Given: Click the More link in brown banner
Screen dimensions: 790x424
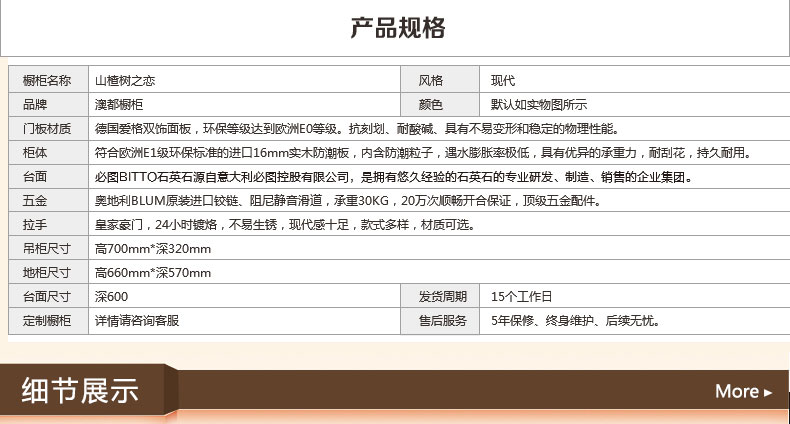Looking at the screenshot, I should [x=744, y=391].
